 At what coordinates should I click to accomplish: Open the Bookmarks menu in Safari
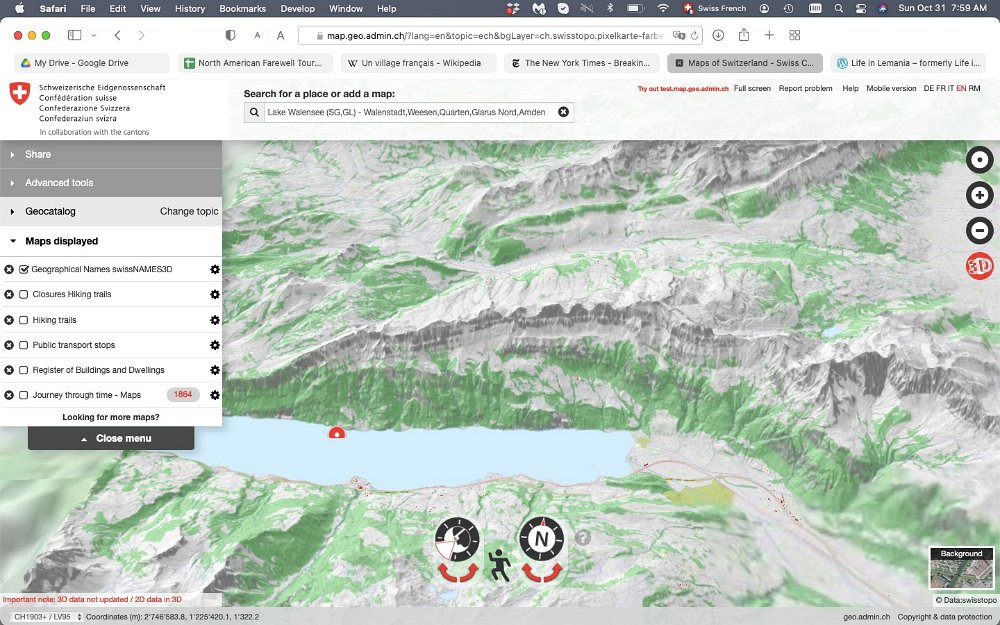click(243, 9)
